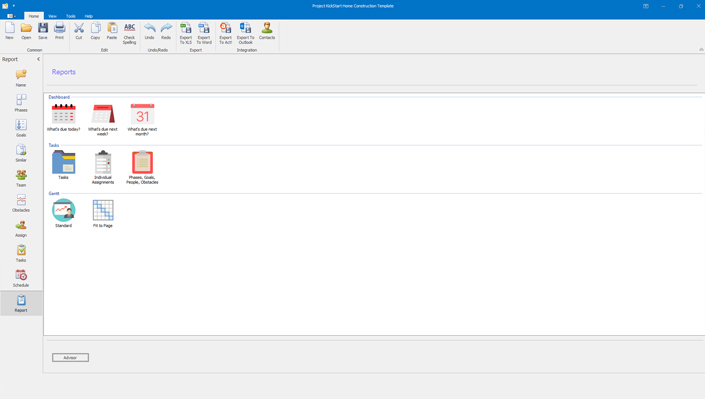Screen dimensions: 705x399
Task: Export project to Outlook
Action: pos(245,33)
